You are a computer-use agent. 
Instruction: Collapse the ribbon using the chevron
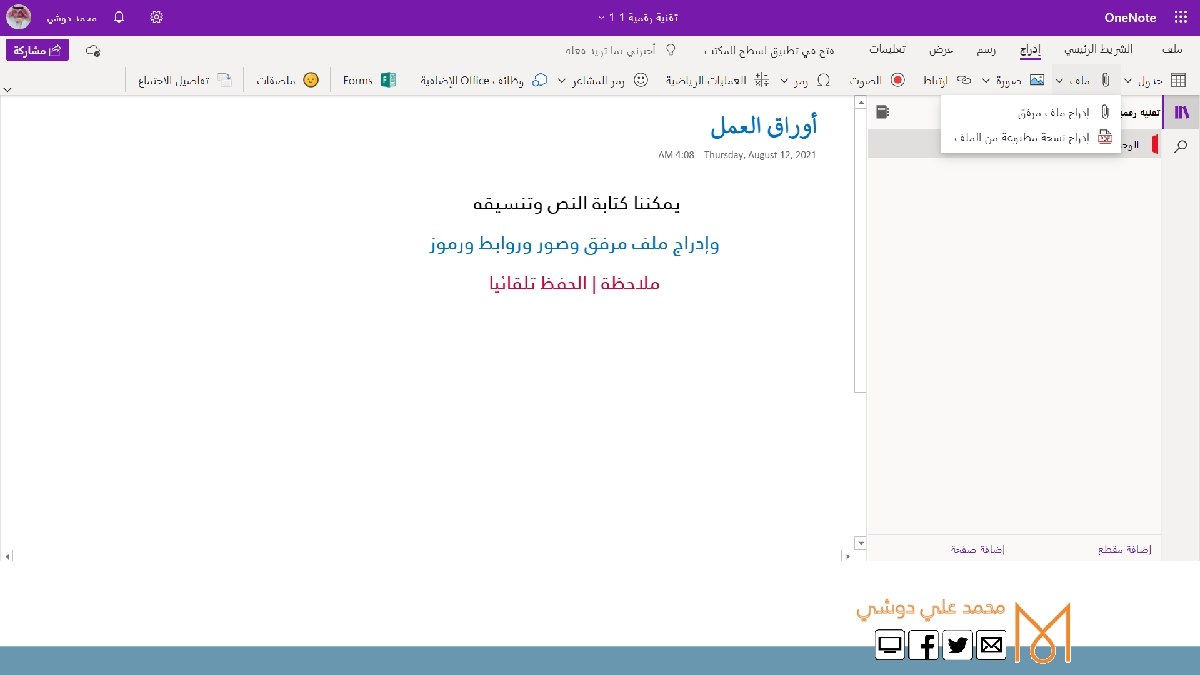[8, 89]
